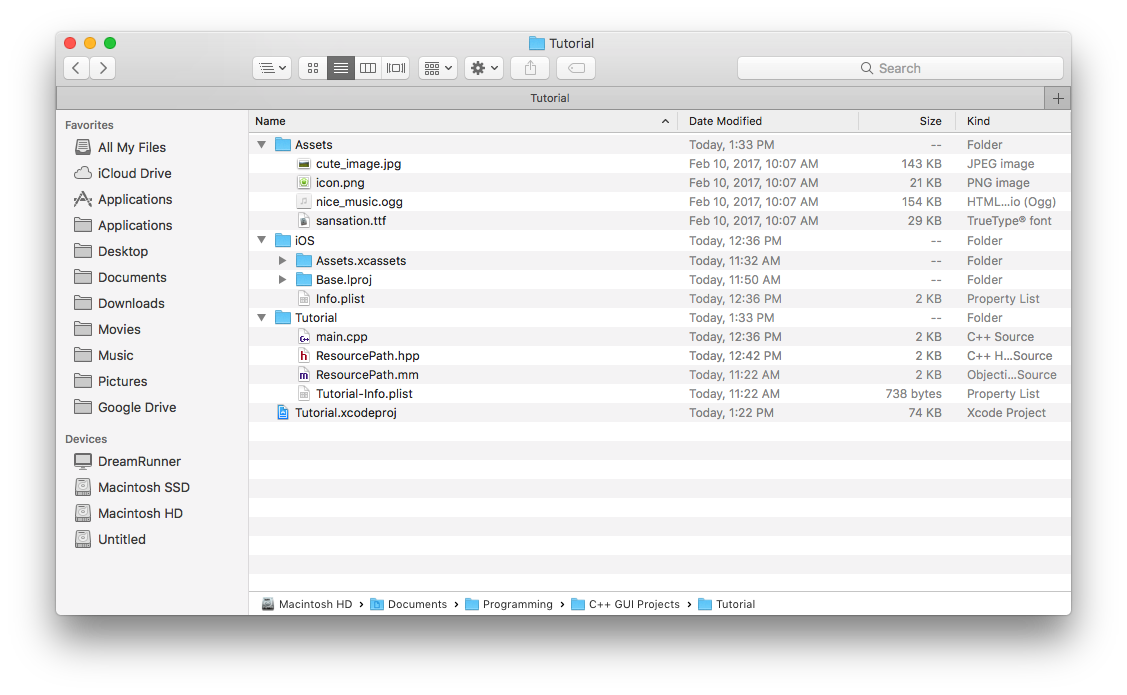Open the Share menu icon
The height and width of the screenshot is (695, 1127).
pos(529,67)
